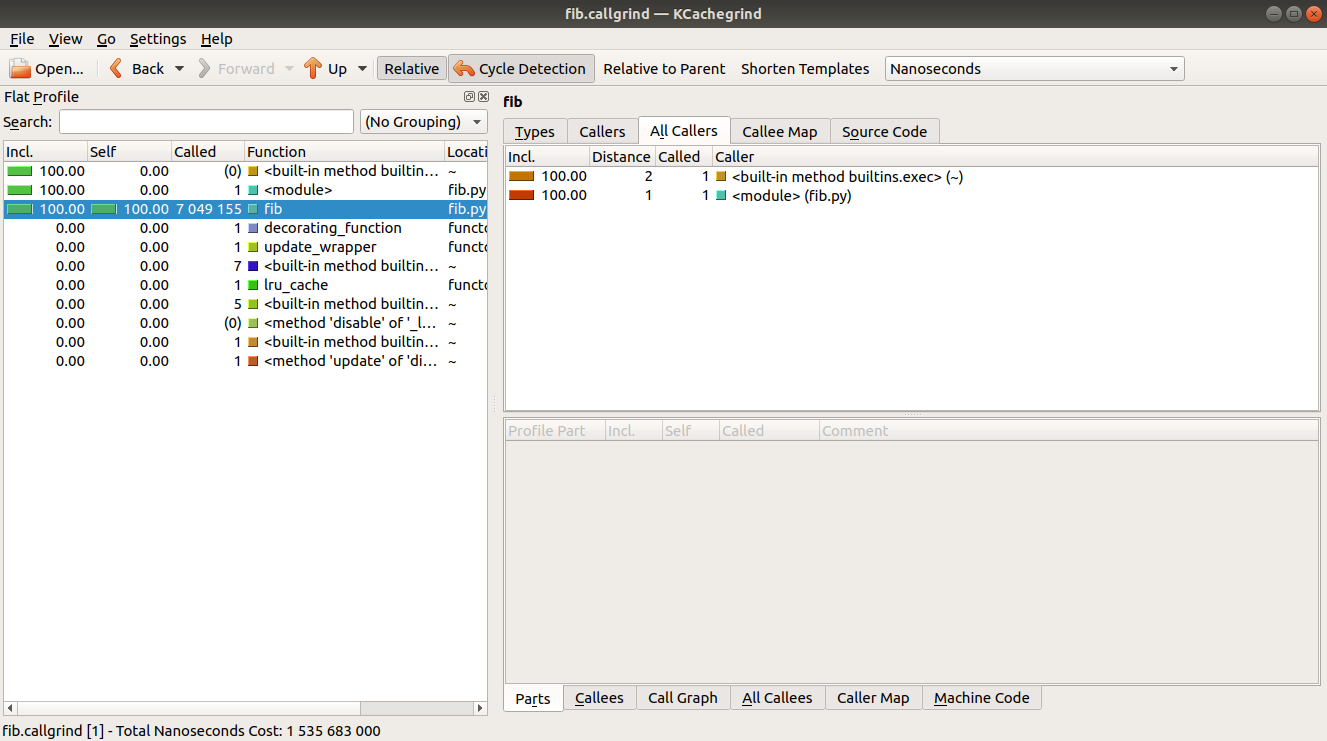
Task: Click the Up toolbar button label
Action: tap(338, 69)
